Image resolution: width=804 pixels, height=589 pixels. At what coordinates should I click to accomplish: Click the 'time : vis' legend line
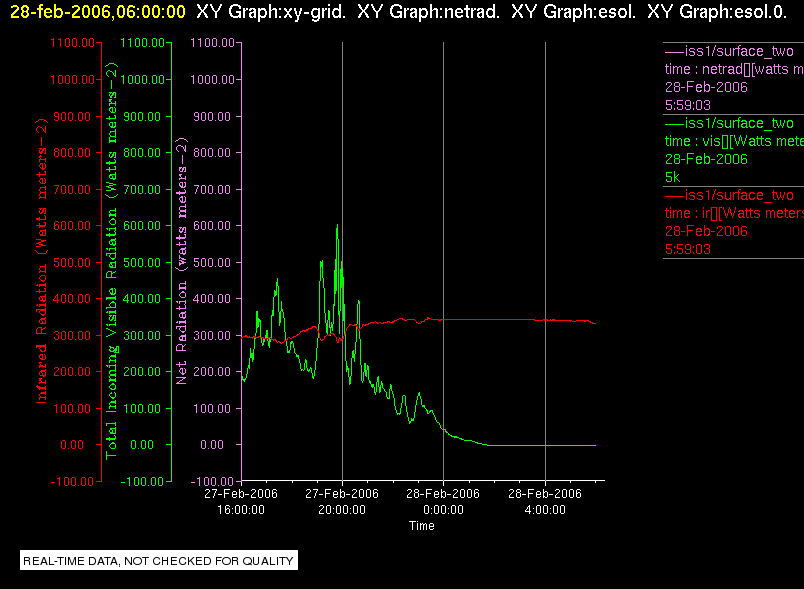pyautogui.click(x=734, y=141)
